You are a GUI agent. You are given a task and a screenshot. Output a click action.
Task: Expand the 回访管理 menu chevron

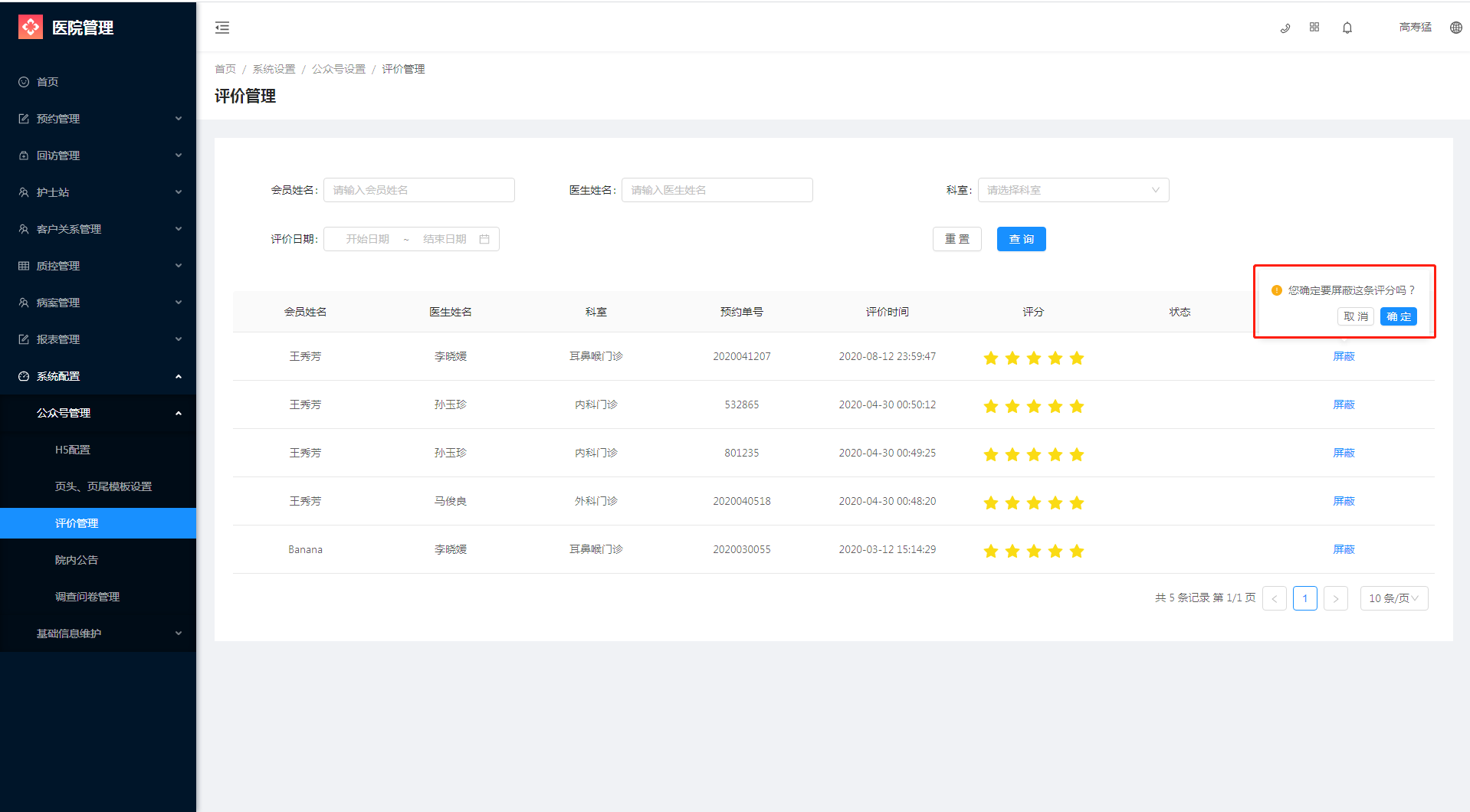179,156
